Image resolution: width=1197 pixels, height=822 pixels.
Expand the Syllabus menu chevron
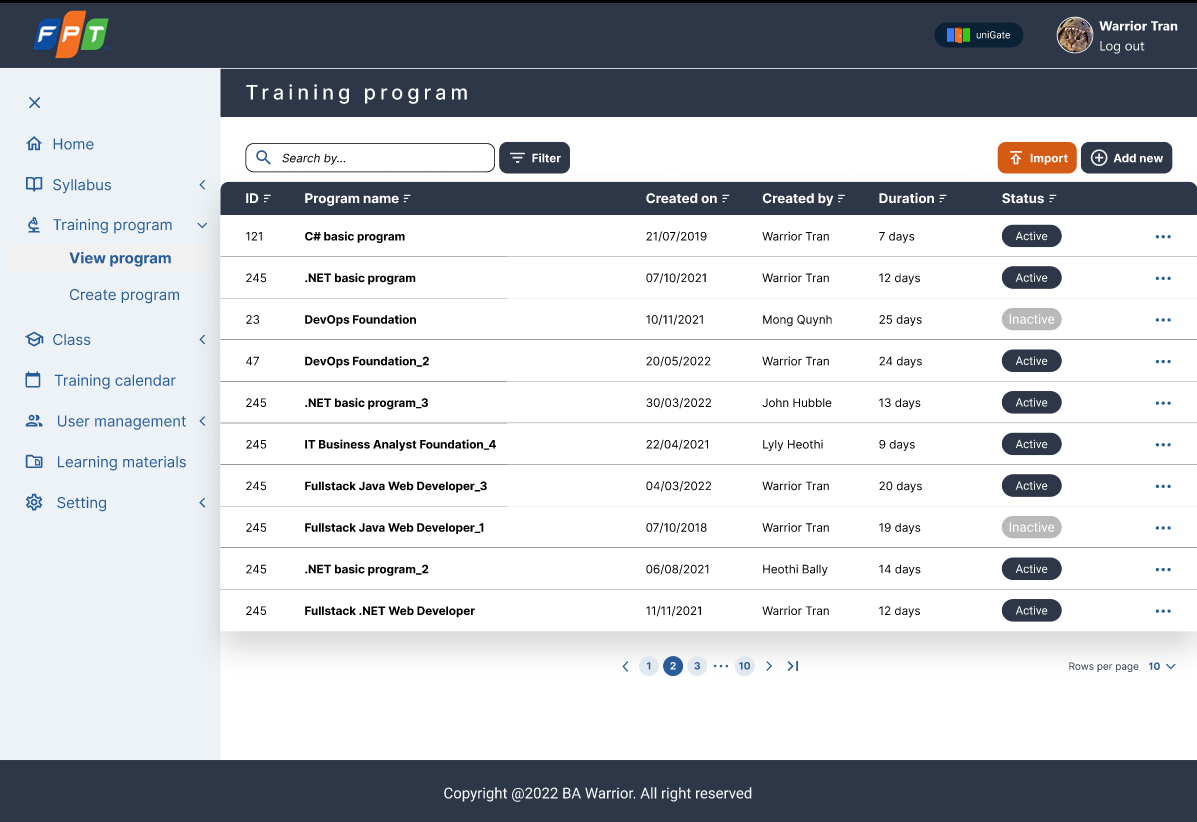(x=202, y=185)
